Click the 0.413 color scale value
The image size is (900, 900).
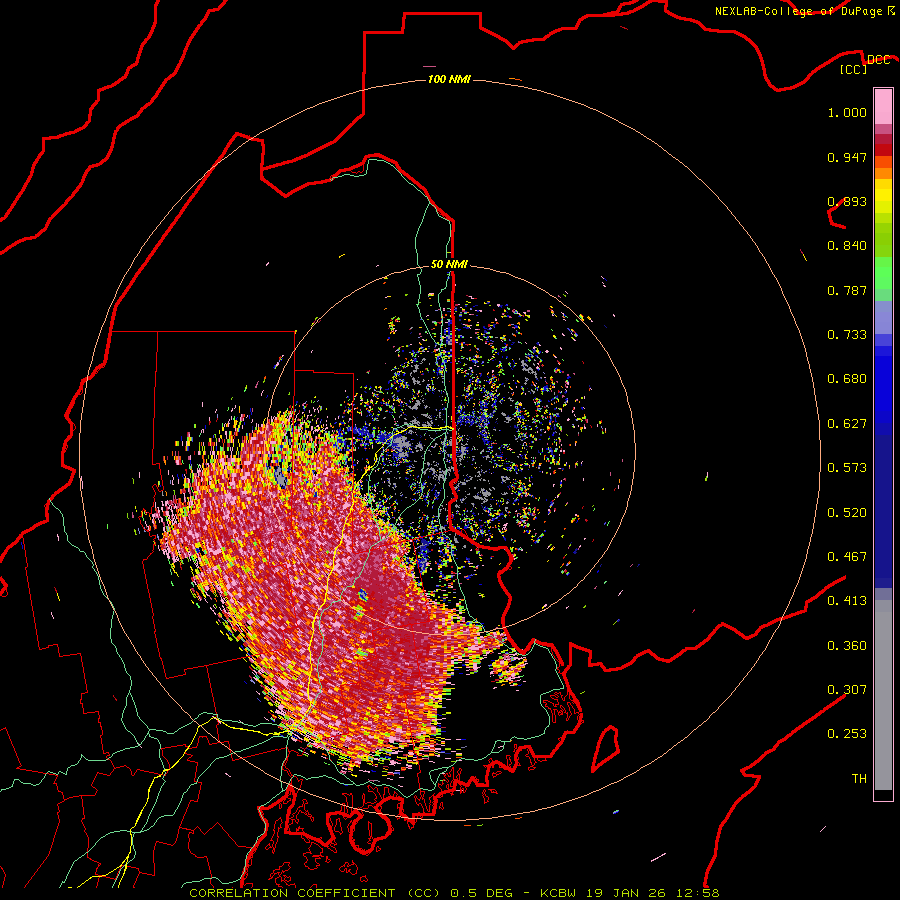point(847,601)
